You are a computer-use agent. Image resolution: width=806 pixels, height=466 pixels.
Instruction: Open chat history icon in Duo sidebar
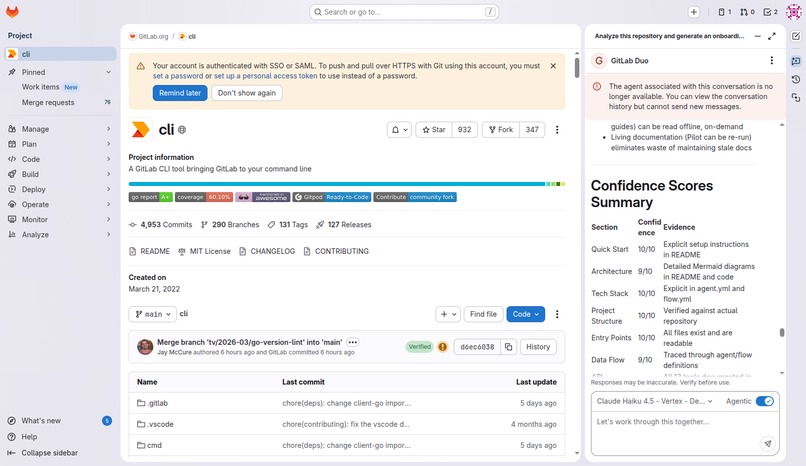[x=796, y=79]
